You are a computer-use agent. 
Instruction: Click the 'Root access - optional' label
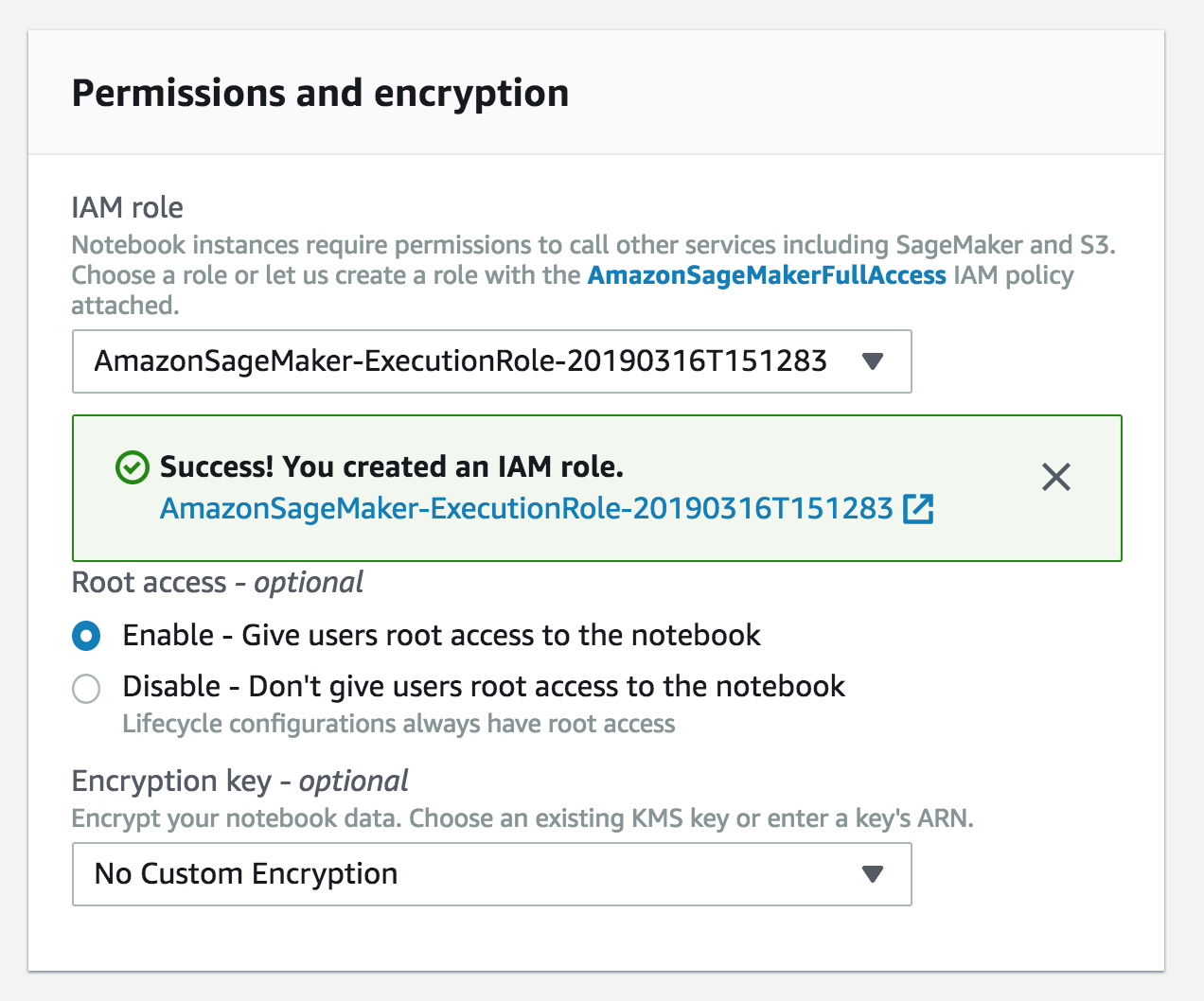pyautogui.click(x=218, y=582)
